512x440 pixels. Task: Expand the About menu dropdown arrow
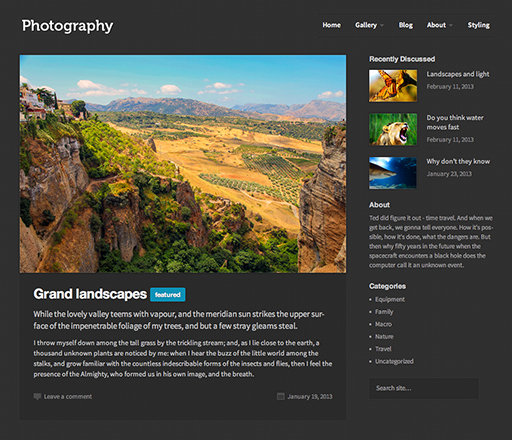tap(451, 25)
